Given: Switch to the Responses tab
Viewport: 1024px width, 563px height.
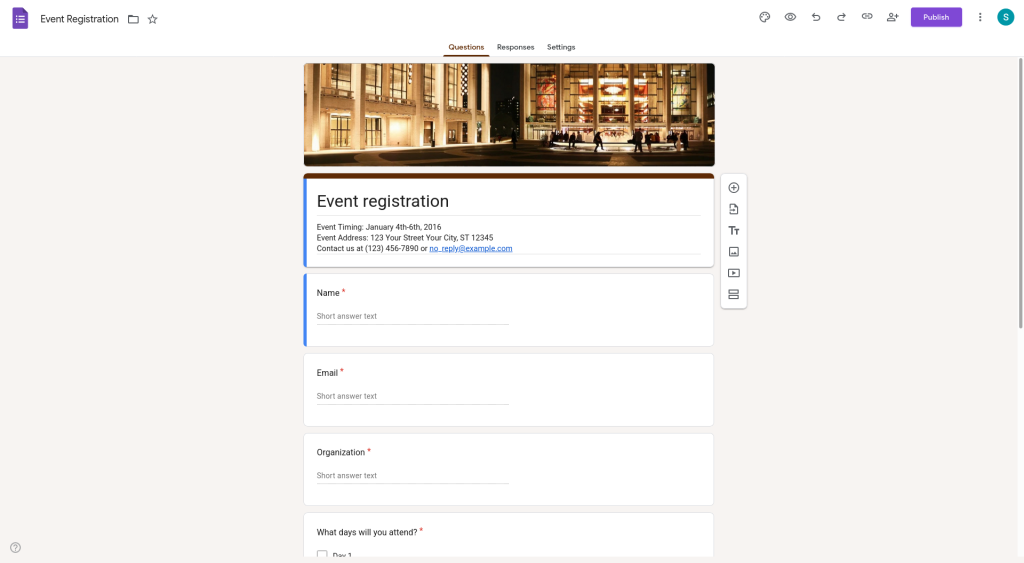Looking at the screenshot, I should pyautogui.click(x=515, y=47).
